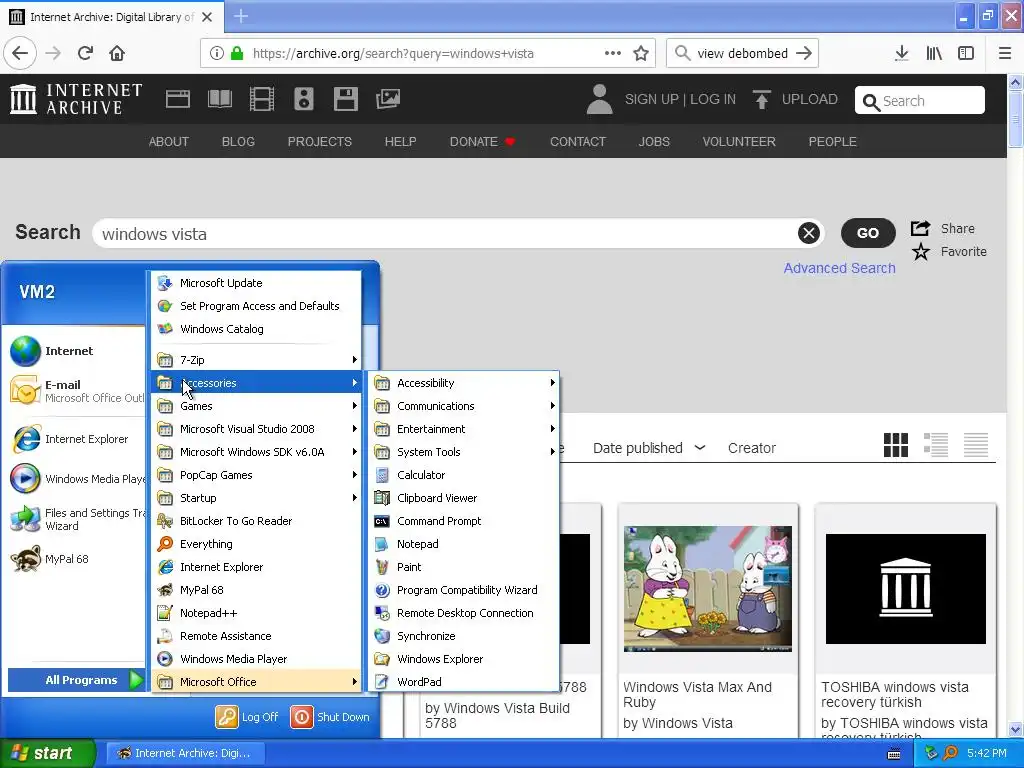This screenshot has width=1024, height=768.
Task: Open Calculator from Accessories submenu
Action: (463, 475)
